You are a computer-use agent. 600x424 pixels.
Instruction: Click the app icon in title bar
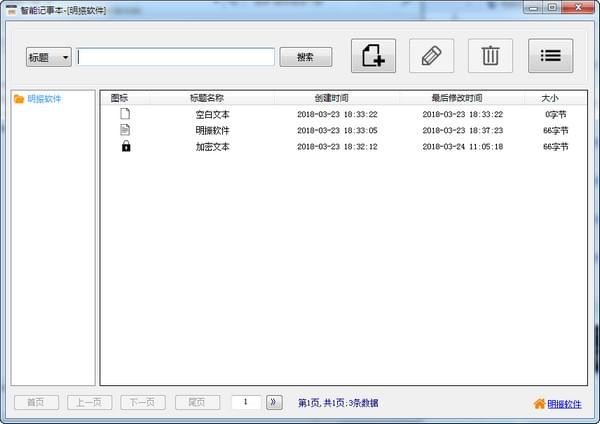coord(11,10)
